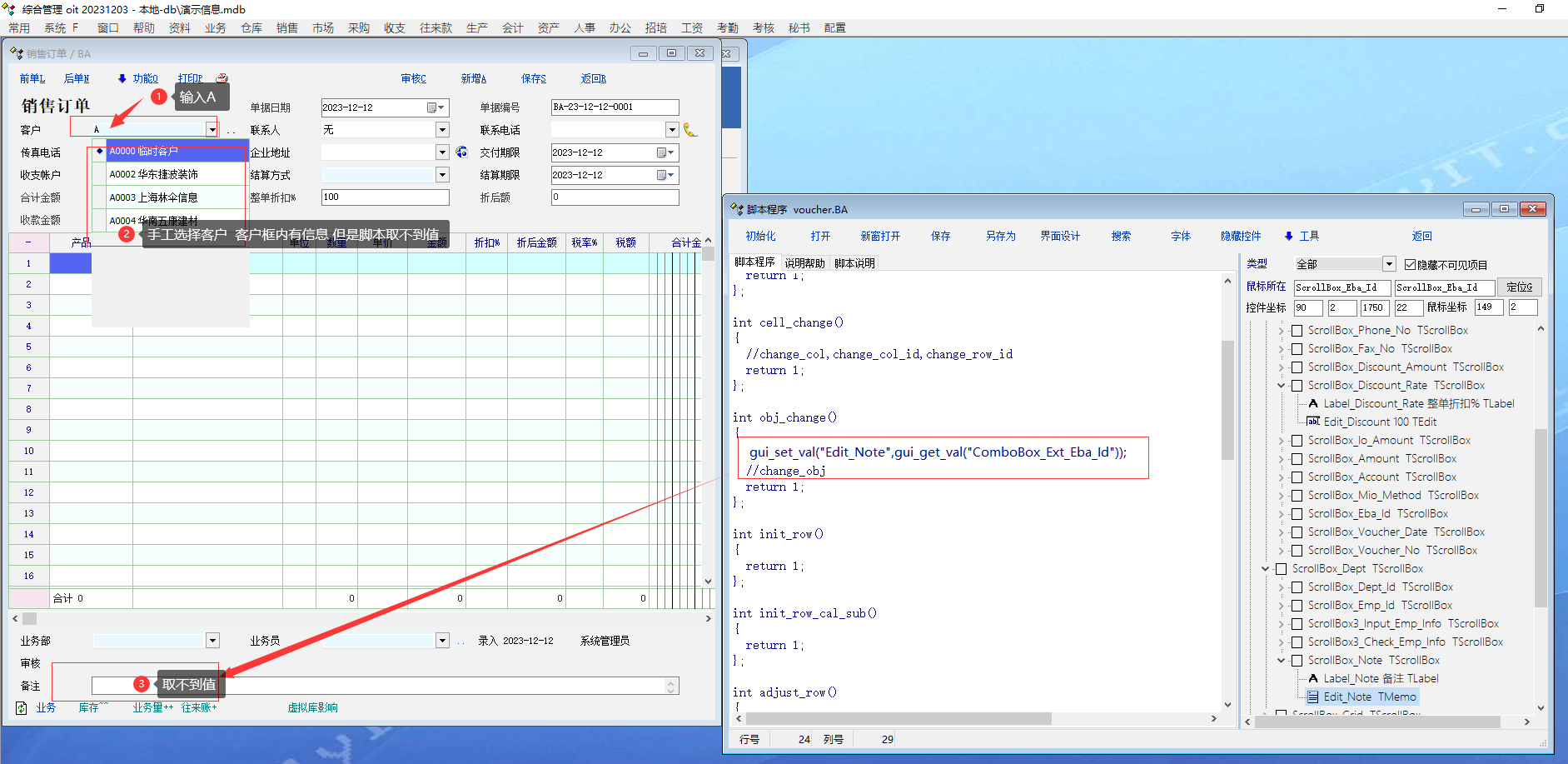This screenshot has height=764, width=1568.
Task: Collapse the ScrollBox_Discount_Rate tree node
Action: [x=1282, y=386]
